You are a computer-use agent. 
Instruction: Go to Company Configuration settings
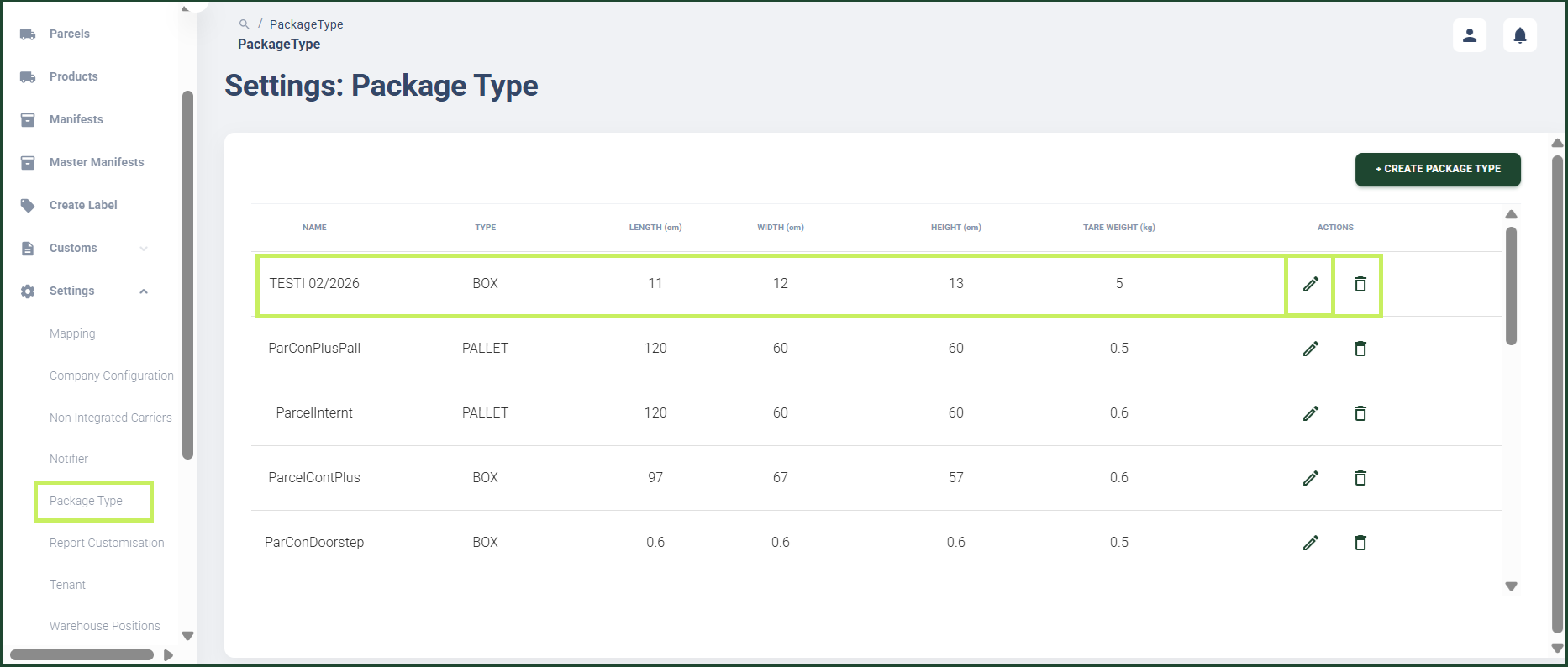click(112, 376)
